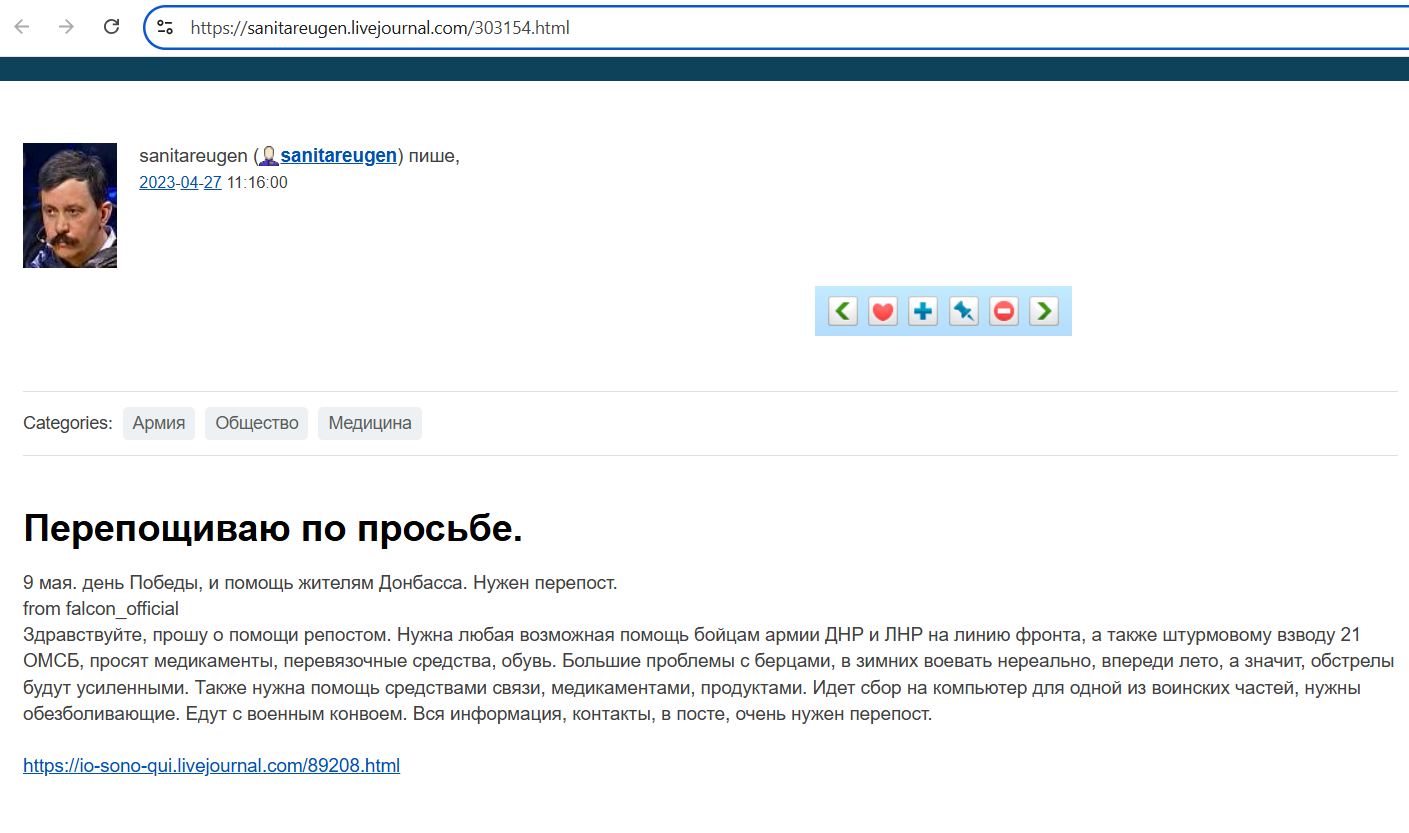The width and height of the screenshot is (1409, 833).
Task: Click the blue plus icon
Action: [923, 311]
